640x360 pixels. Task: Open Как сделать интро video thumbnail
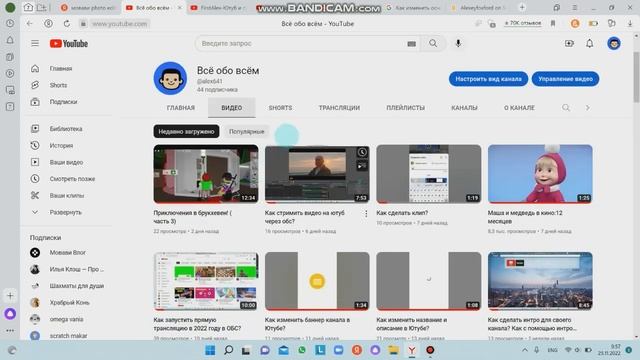coord(540,281)
